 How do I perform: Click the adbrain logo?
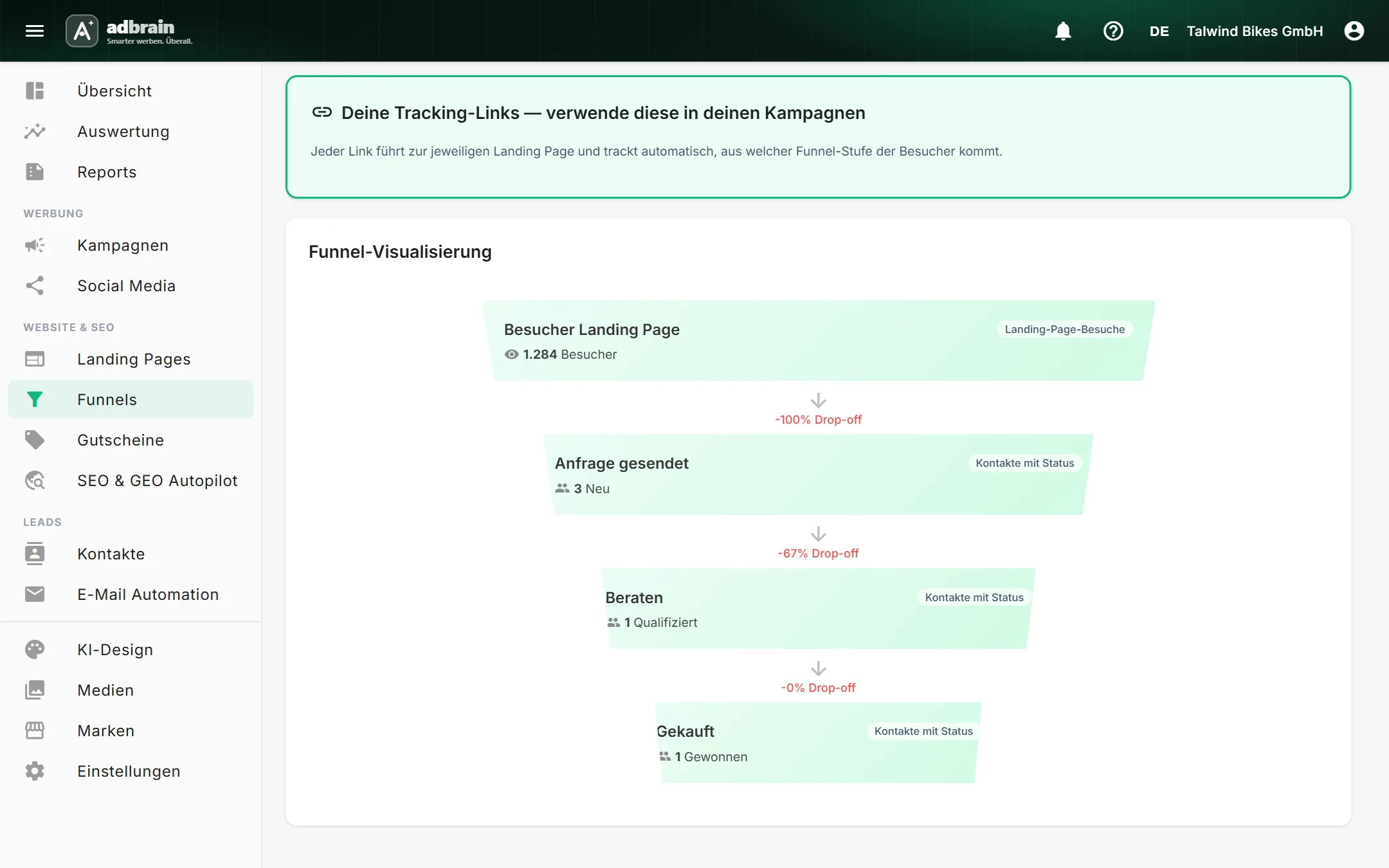(129, 31)
